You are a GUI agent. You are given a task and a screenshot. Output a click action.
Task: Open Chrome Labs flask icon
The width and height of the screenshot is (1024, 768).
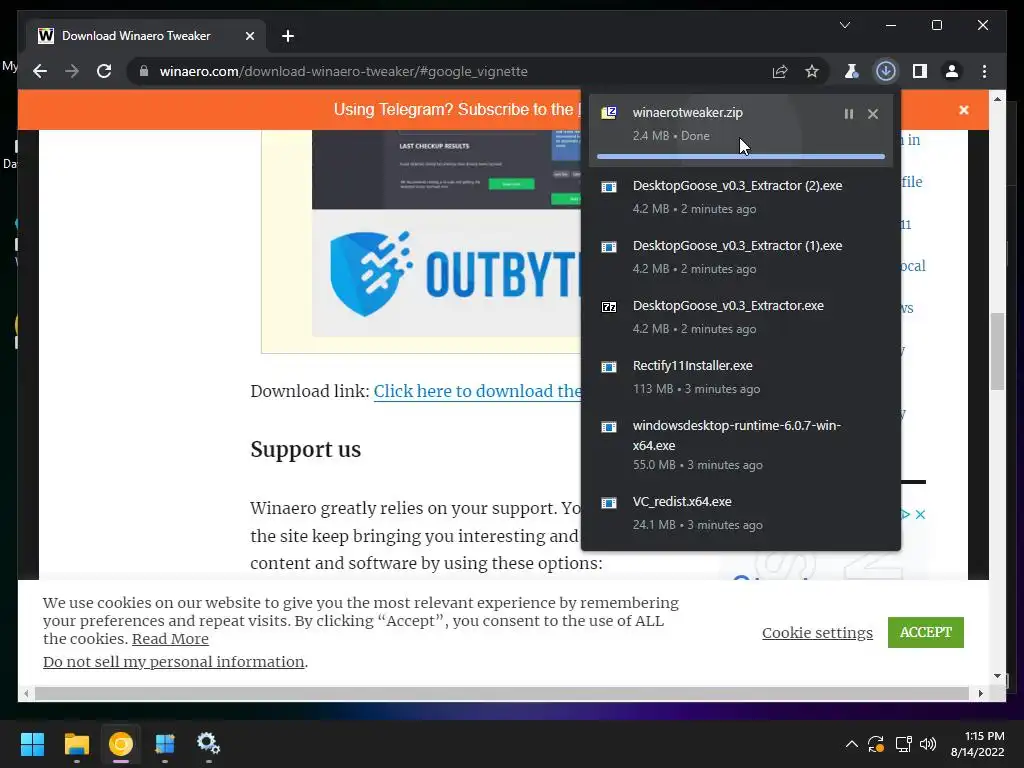pyautogui.click(x=852, y=71)
